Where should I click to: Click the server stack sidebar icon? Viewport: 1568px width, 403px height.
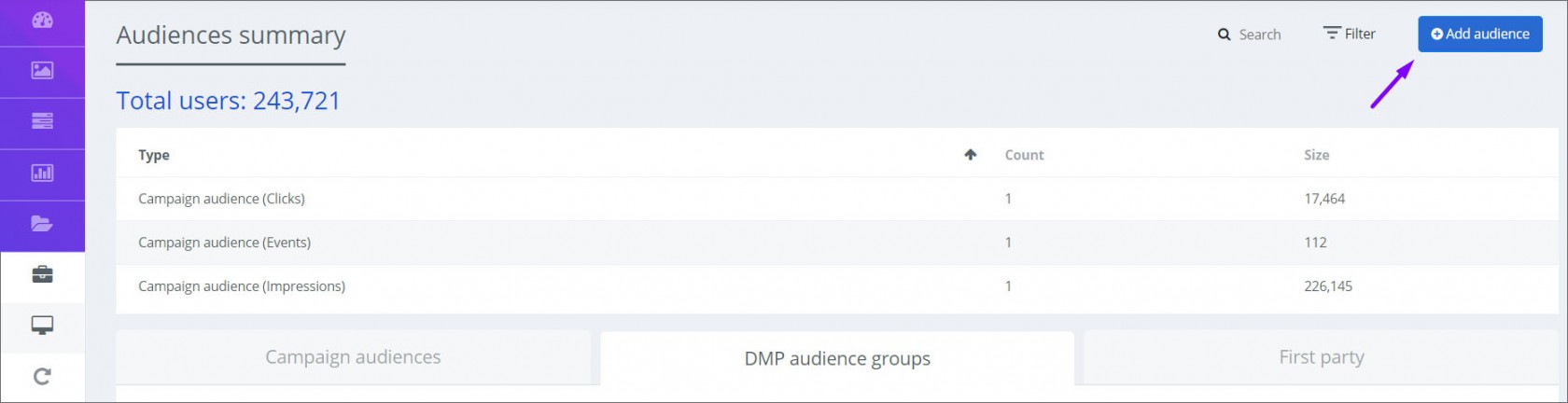click(42, 121)
